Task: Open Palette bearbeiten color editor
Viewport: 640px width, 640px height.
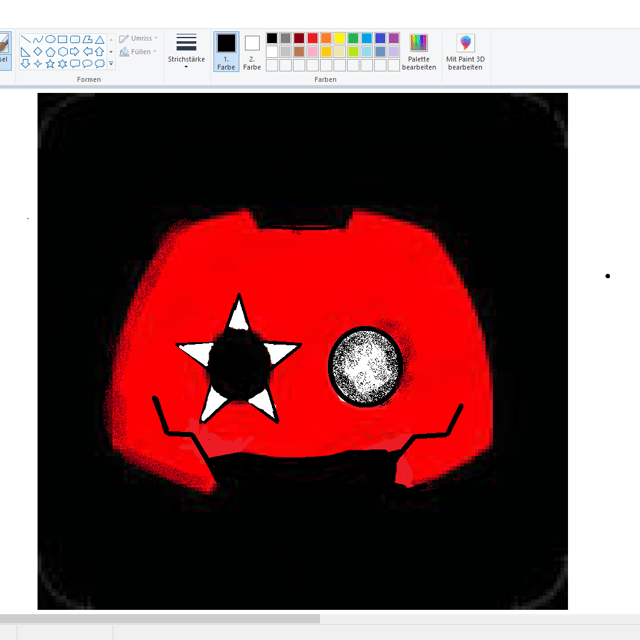Action: tap(419, 52)
